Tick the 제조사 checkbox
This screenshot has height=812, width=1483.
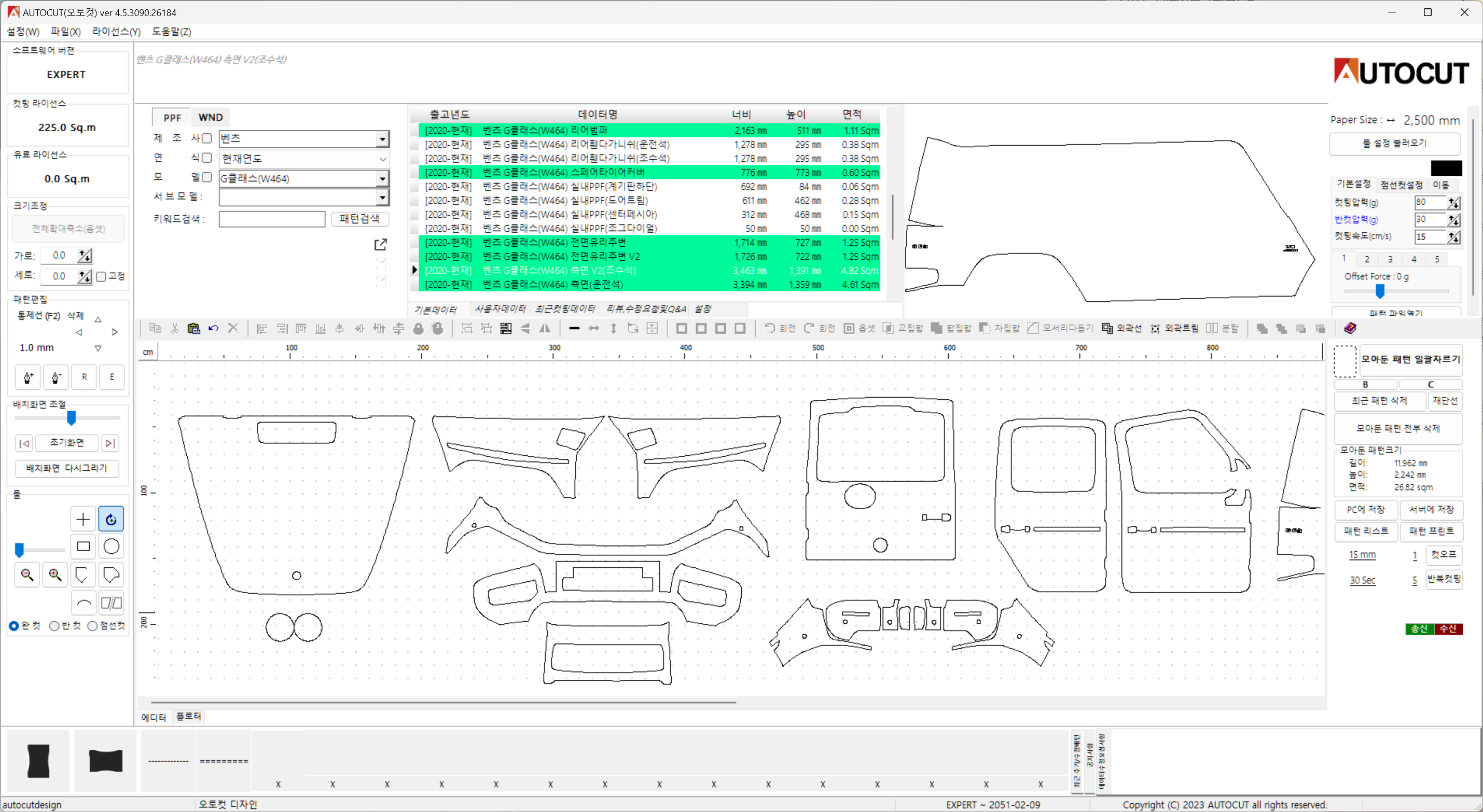206,138
